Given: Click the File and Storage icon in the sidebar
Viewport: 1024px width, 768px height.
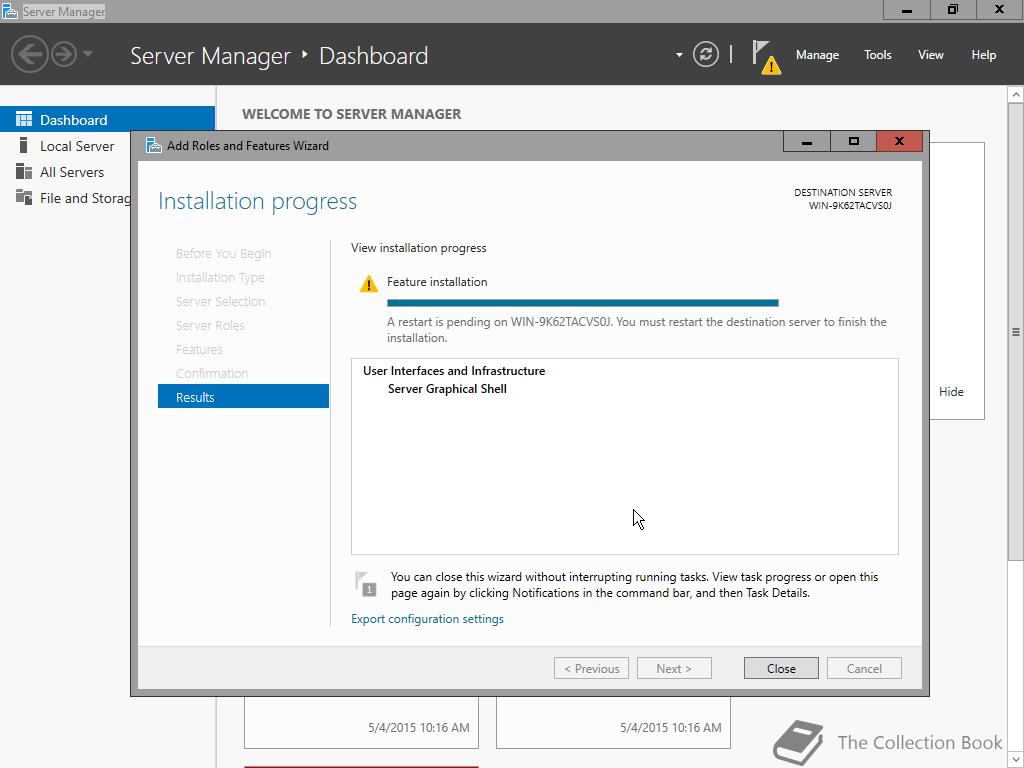Looking at the screenshot, I should click(x=24, y=197).
